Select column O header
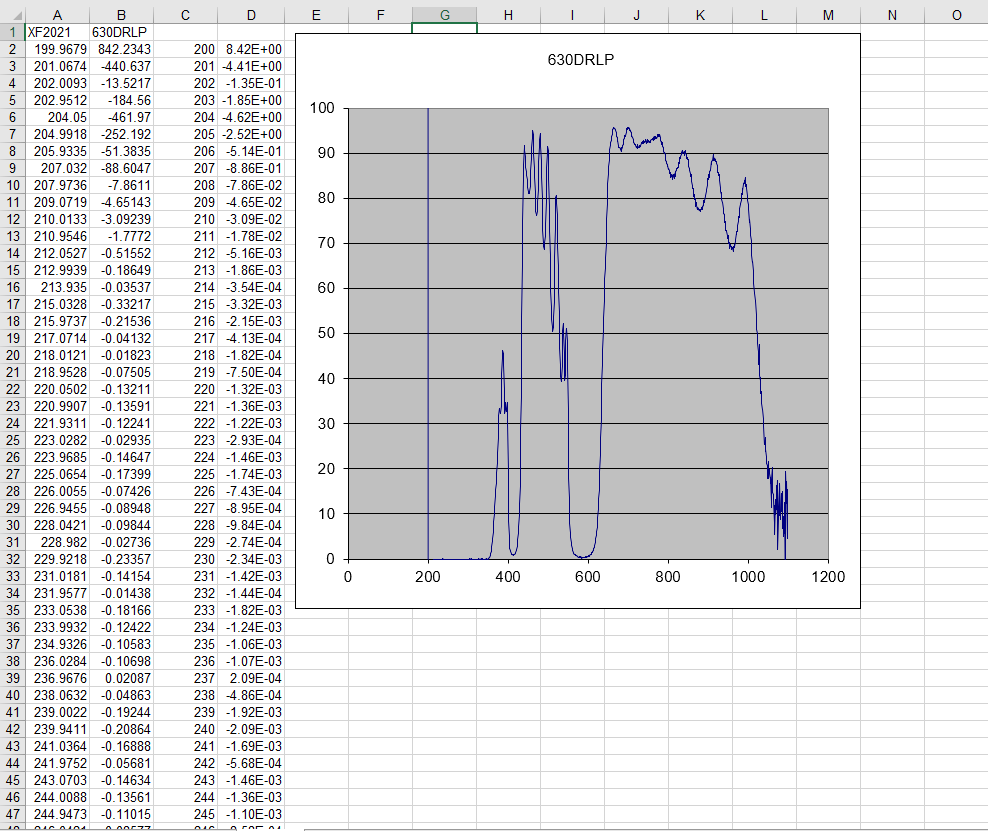This screenshot has height=831, width=988. click(956, 15)
